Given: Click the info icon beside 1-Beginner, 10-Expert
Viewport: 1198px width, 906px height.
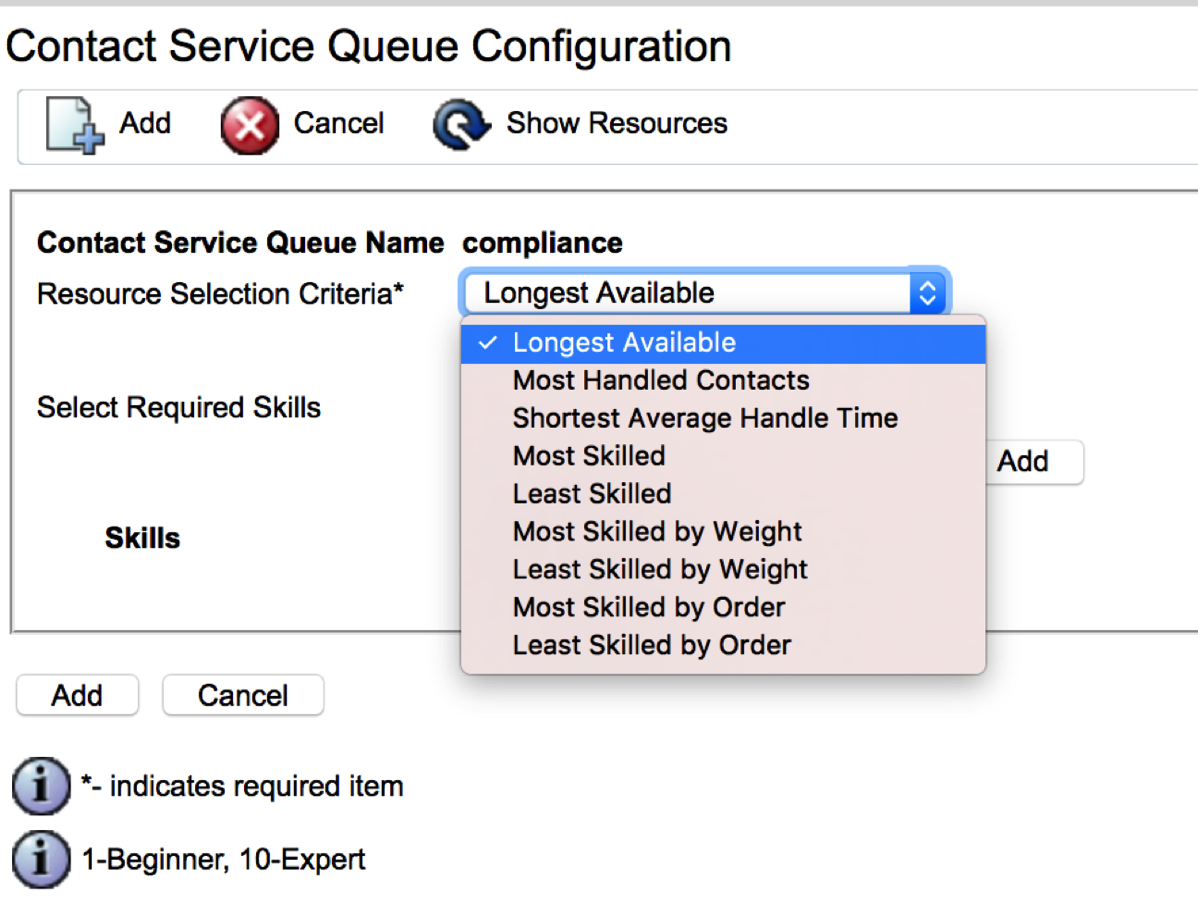Looking at the screenshot, I should 40,859.
